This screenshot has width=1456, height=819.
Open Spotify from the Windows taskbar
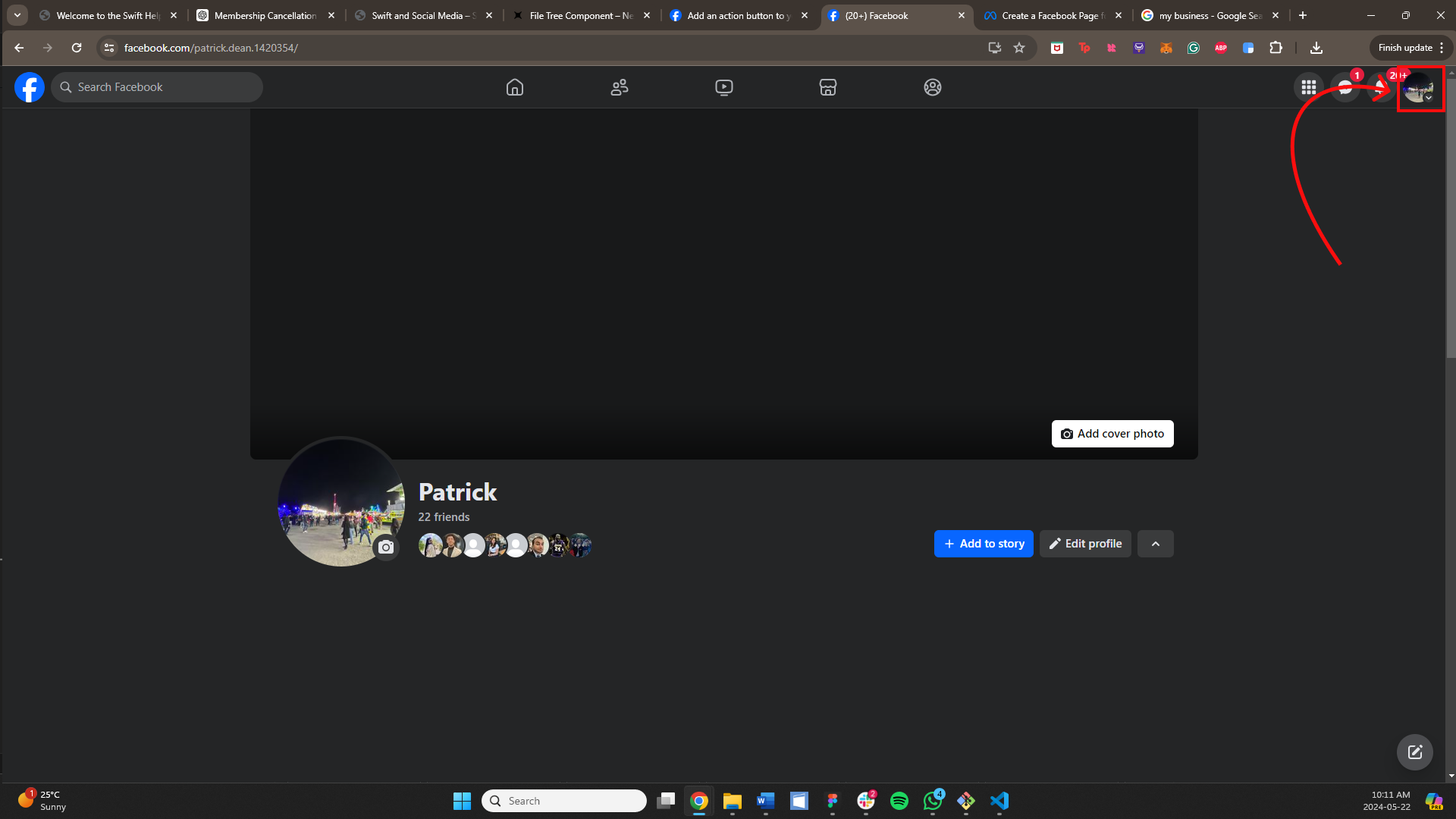(899, 801)
